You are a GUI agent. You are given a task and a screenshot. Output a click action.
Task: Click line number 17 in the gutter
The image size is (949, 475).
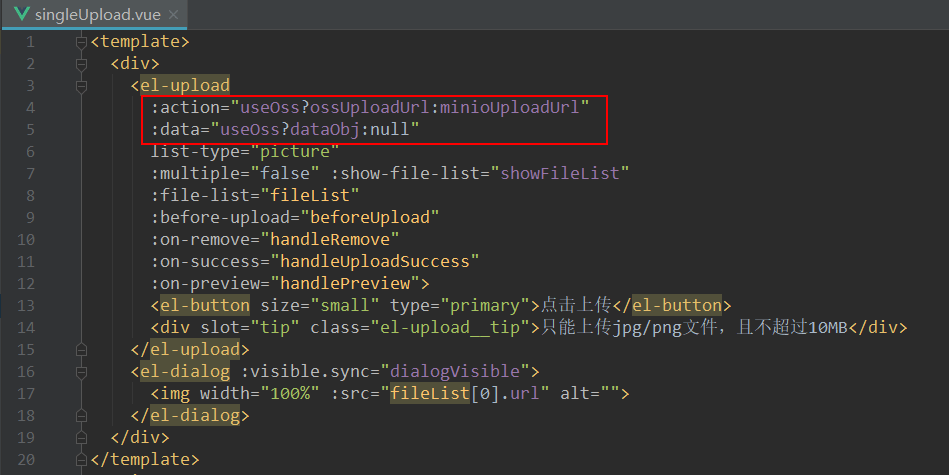[26, 393]
